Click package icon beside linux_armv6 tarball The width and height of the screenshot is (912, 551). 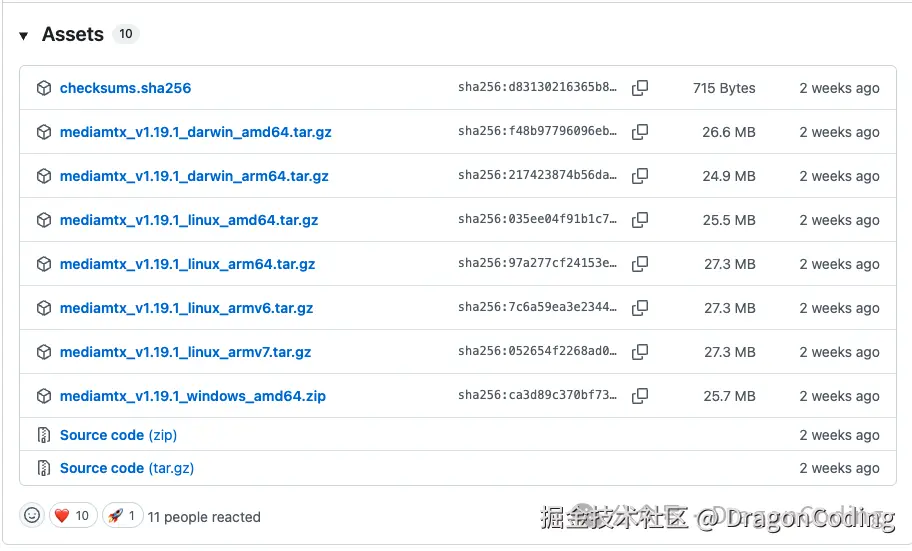point(44,308)
